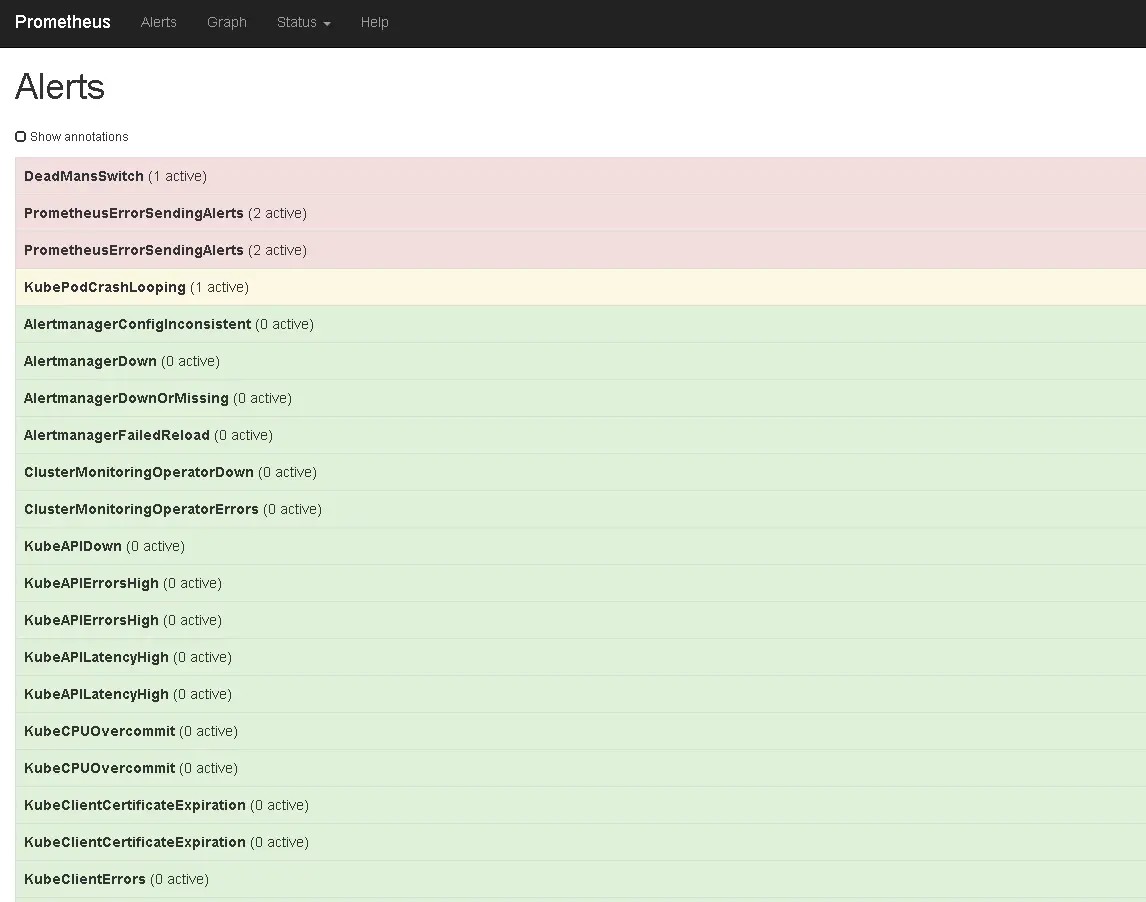Viewport: 1146px width, 902px height.
Task: Expand the AlertmanagerDownOrMissing row
Action: (x=126, y=398)
